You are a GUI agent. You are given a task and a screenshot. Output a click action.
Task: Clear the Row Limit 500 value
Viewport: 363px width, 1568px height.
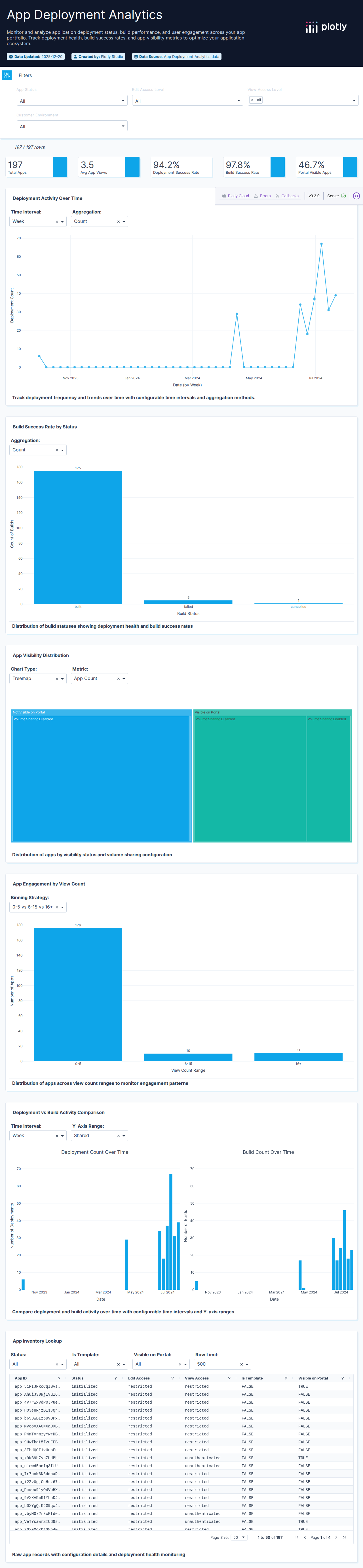pos(241,1365)
